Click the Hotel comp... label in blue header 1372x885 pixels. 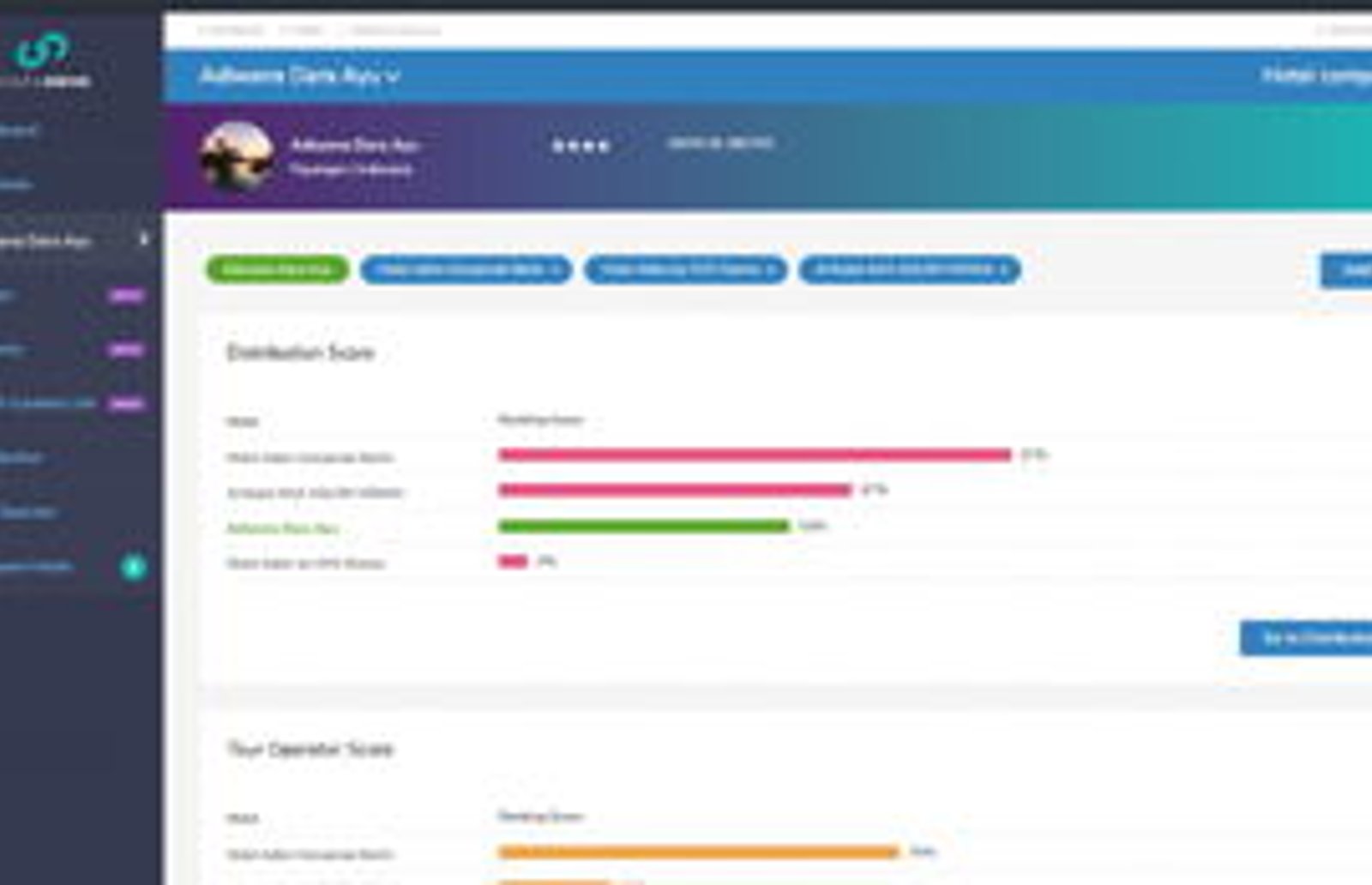[x=1316, y=75]
